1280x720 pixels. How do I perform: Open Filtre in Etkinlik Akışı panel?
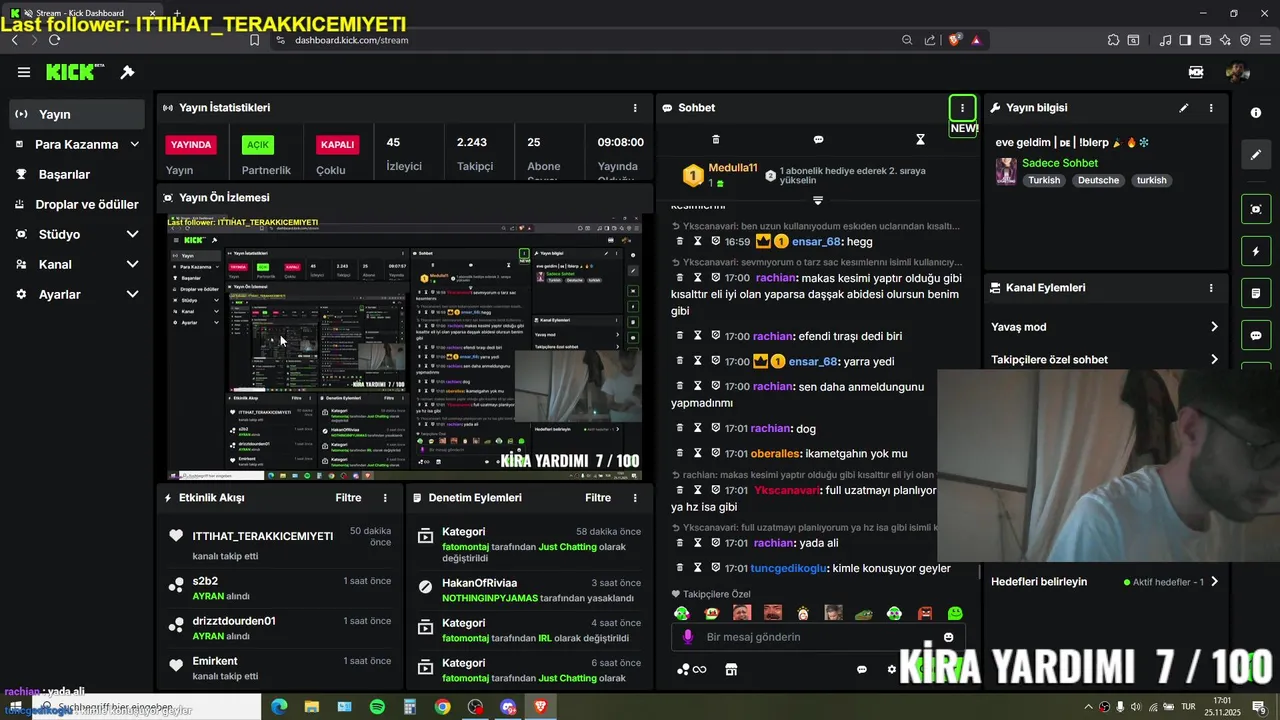click(348, 497)
